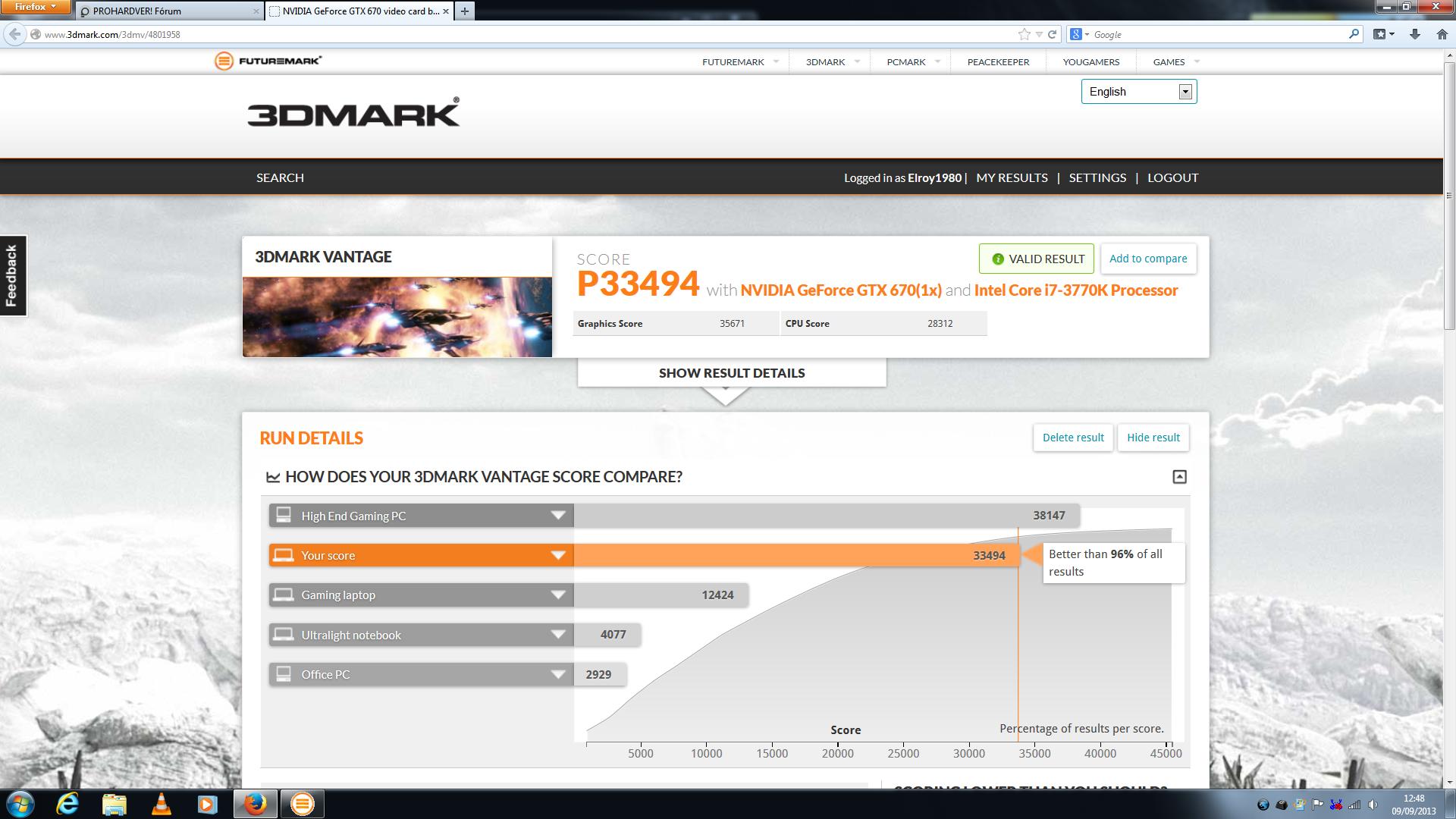Screen dimensions: 1456x819
Task: Click the Google search input field
Action: pyautogui.click(x=1217, y=34)
